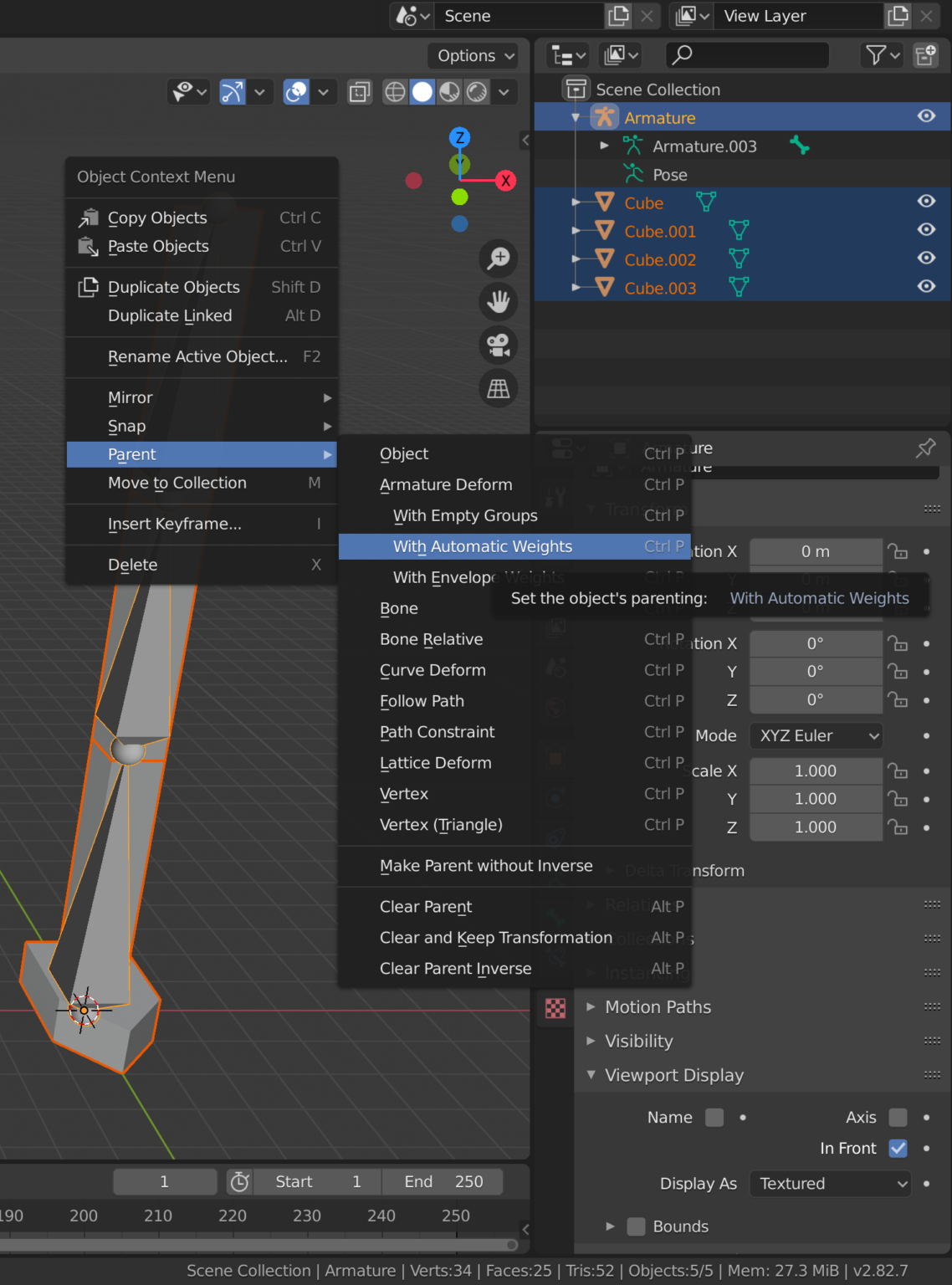Click the End frame field showing 250
This screenshot has width=952, height=1285.
click(x=443, y=1181)
